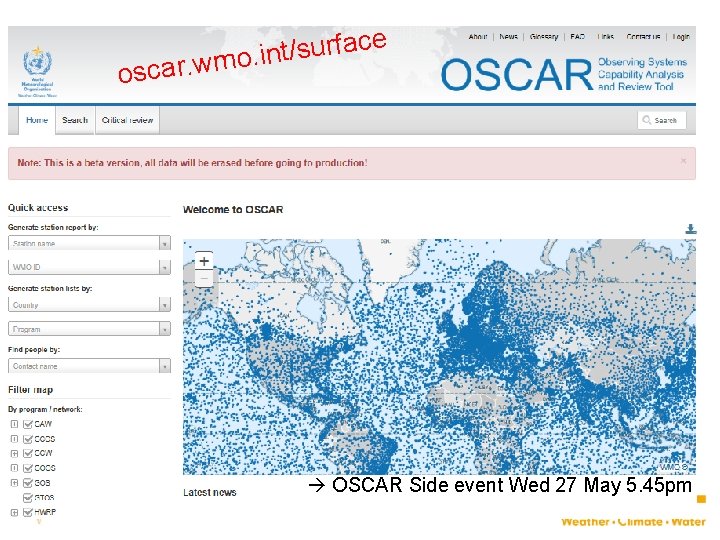Image resolution: width=720 pixels, height=540 pixels.
Task: Expand the GAW tree node
Action: tap(14, 424)
